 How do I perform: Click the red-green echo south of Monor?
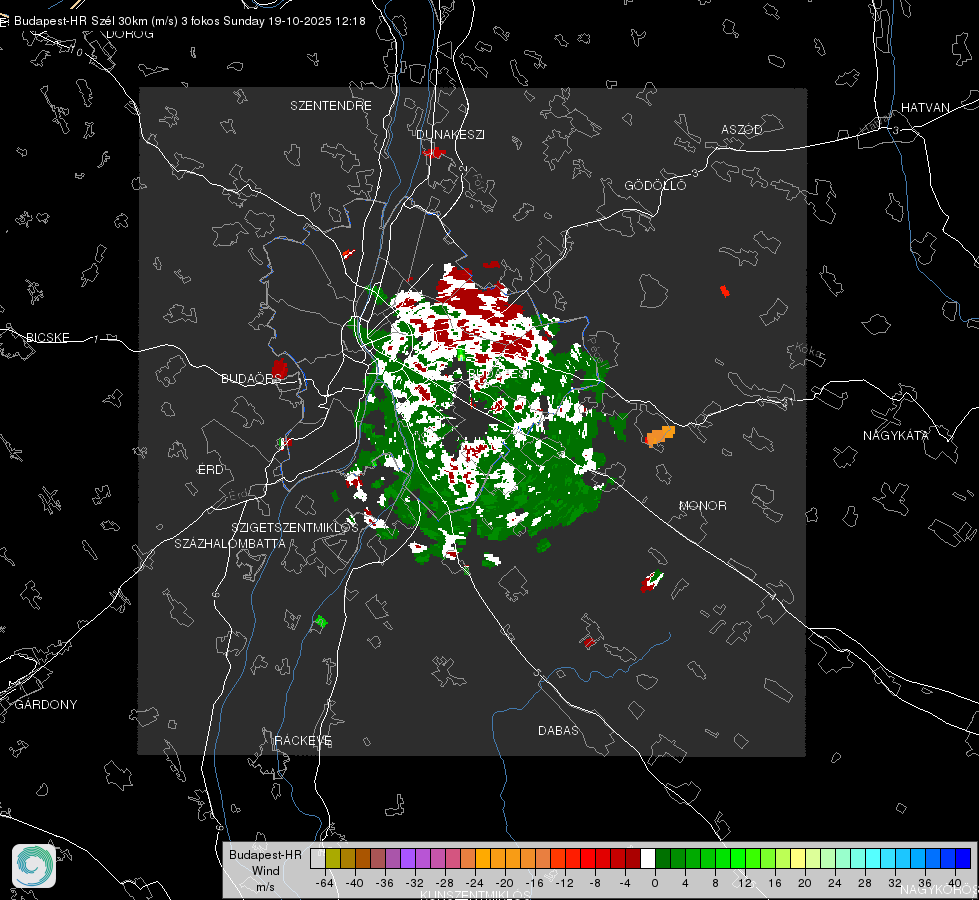point(652,581)
